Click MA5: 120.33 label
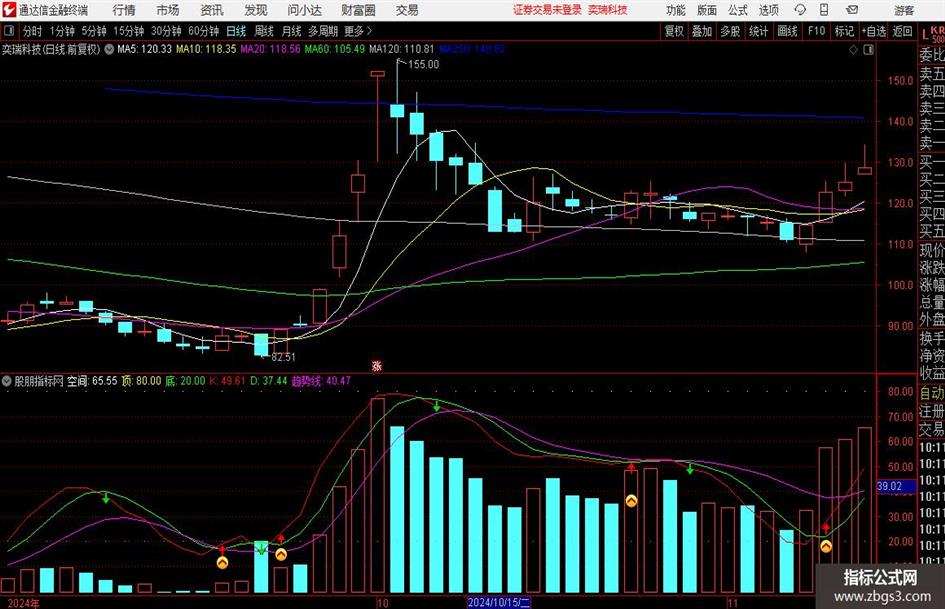 click(x=144, y=49)
